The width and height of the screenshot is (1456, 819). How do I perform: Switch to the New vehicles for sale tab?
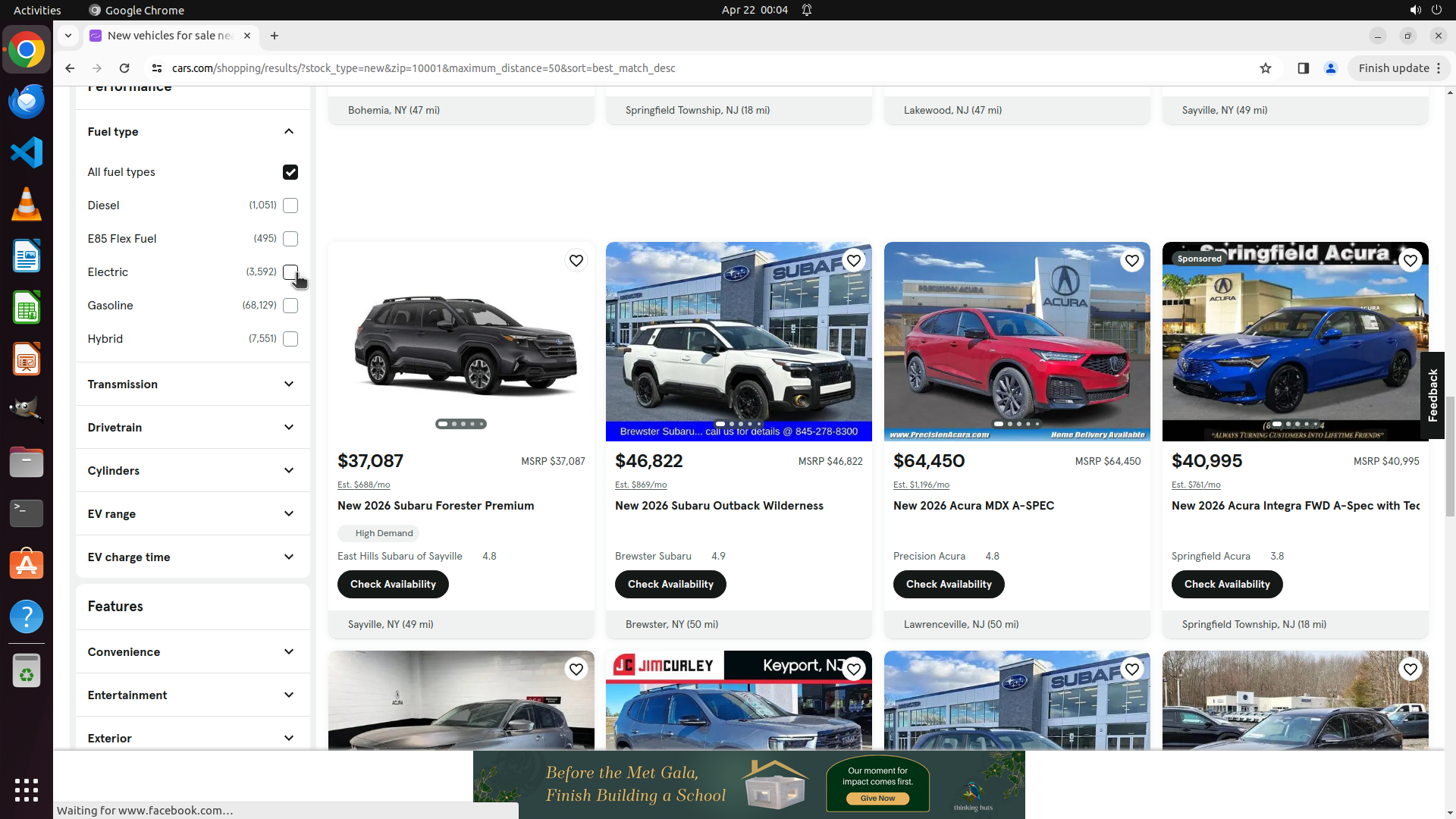[171, 36]
